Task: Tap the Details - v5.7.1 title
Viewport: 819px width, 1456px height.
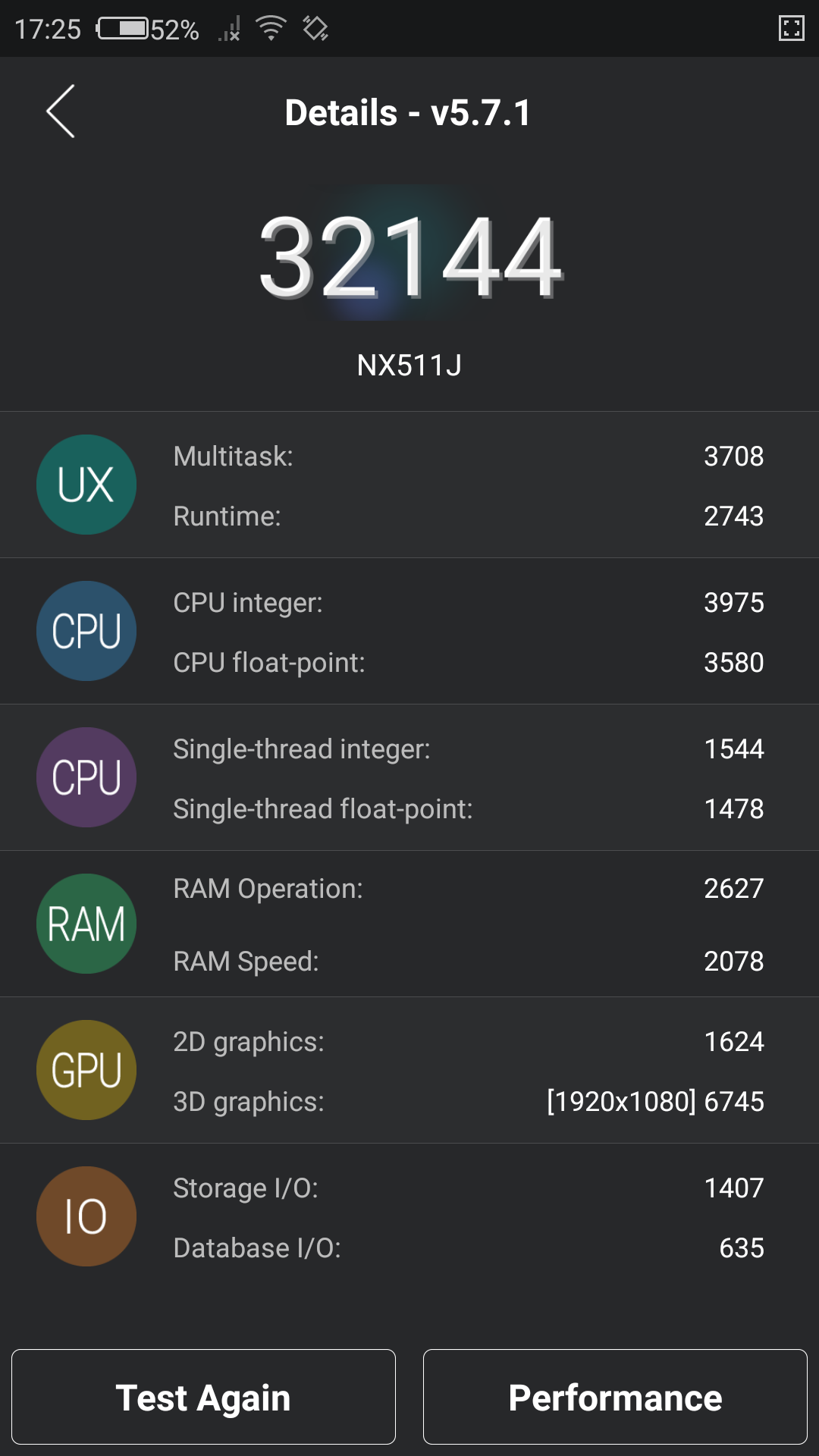Action: [x=408, y=113]
